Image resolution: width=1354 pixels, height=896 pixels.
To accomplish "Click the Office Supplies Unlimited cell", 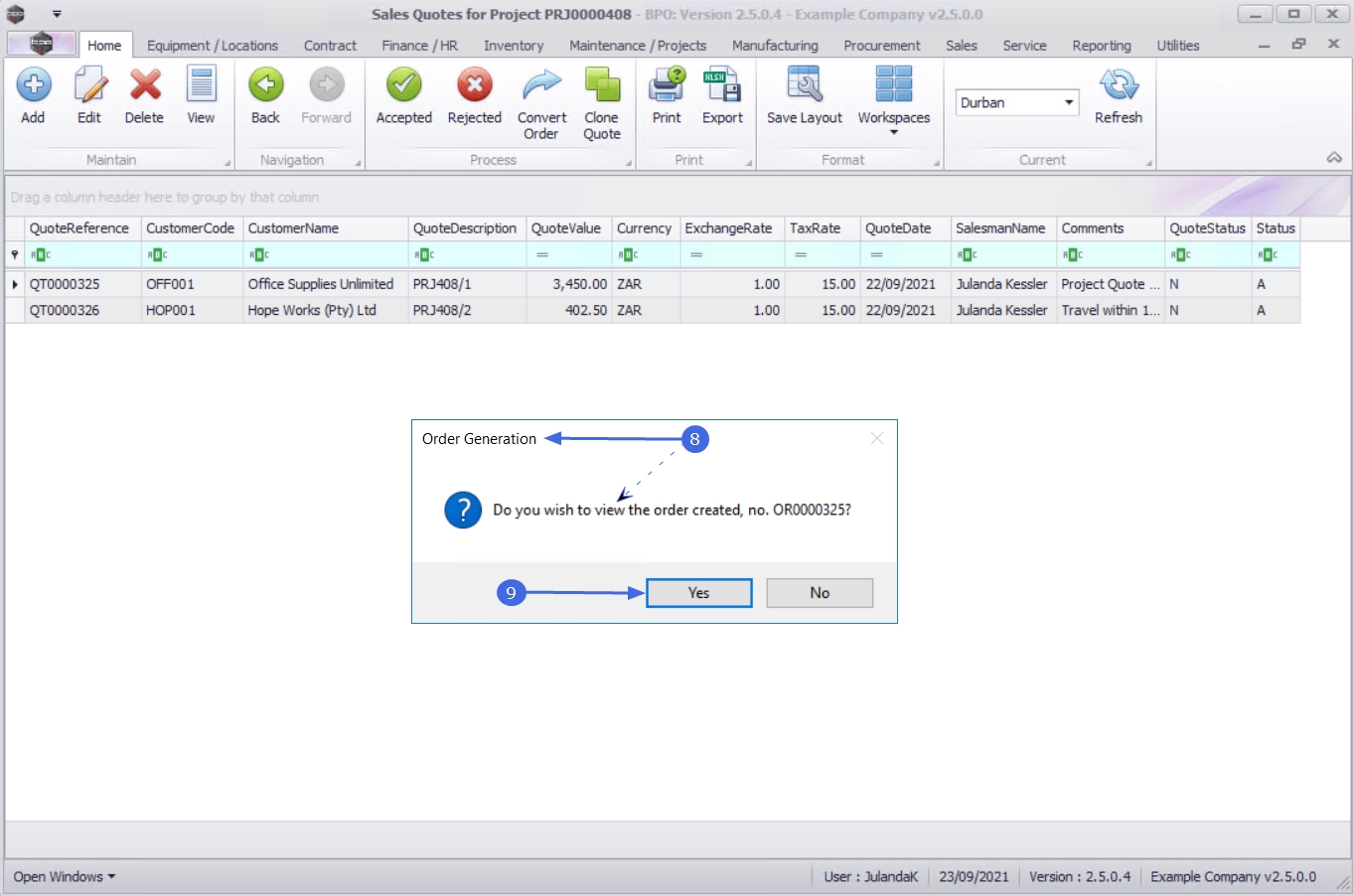I will (x=326, y=284).
